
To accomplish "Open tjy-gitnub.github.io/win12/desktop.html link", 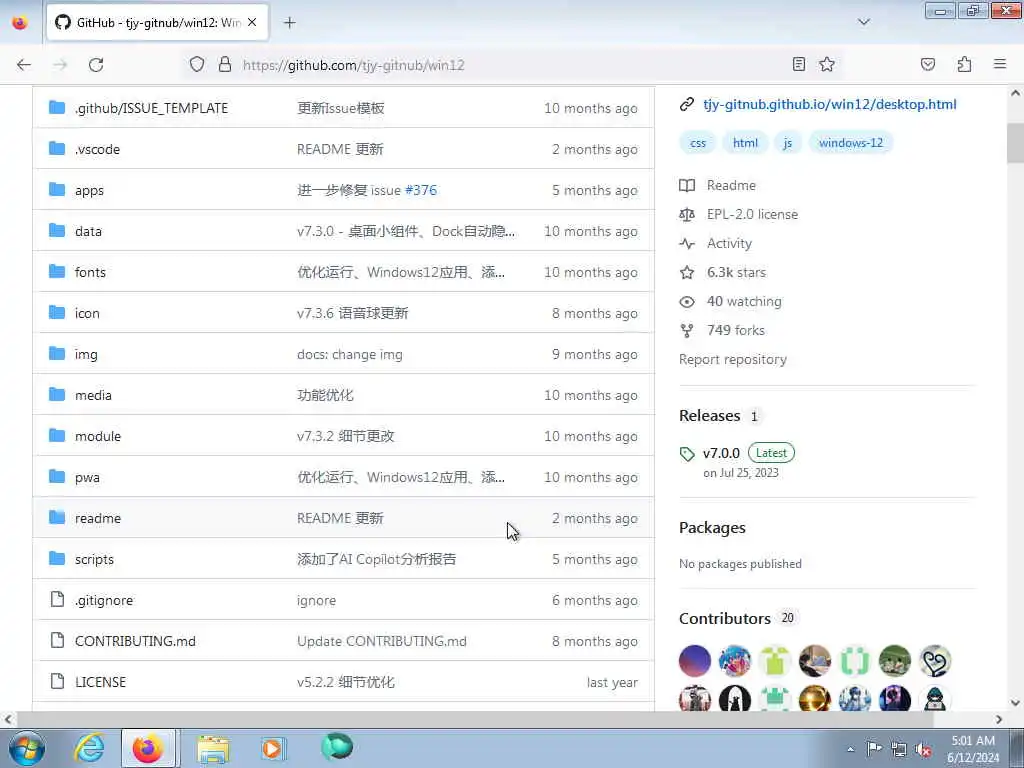I will click(x=829, y=104).
